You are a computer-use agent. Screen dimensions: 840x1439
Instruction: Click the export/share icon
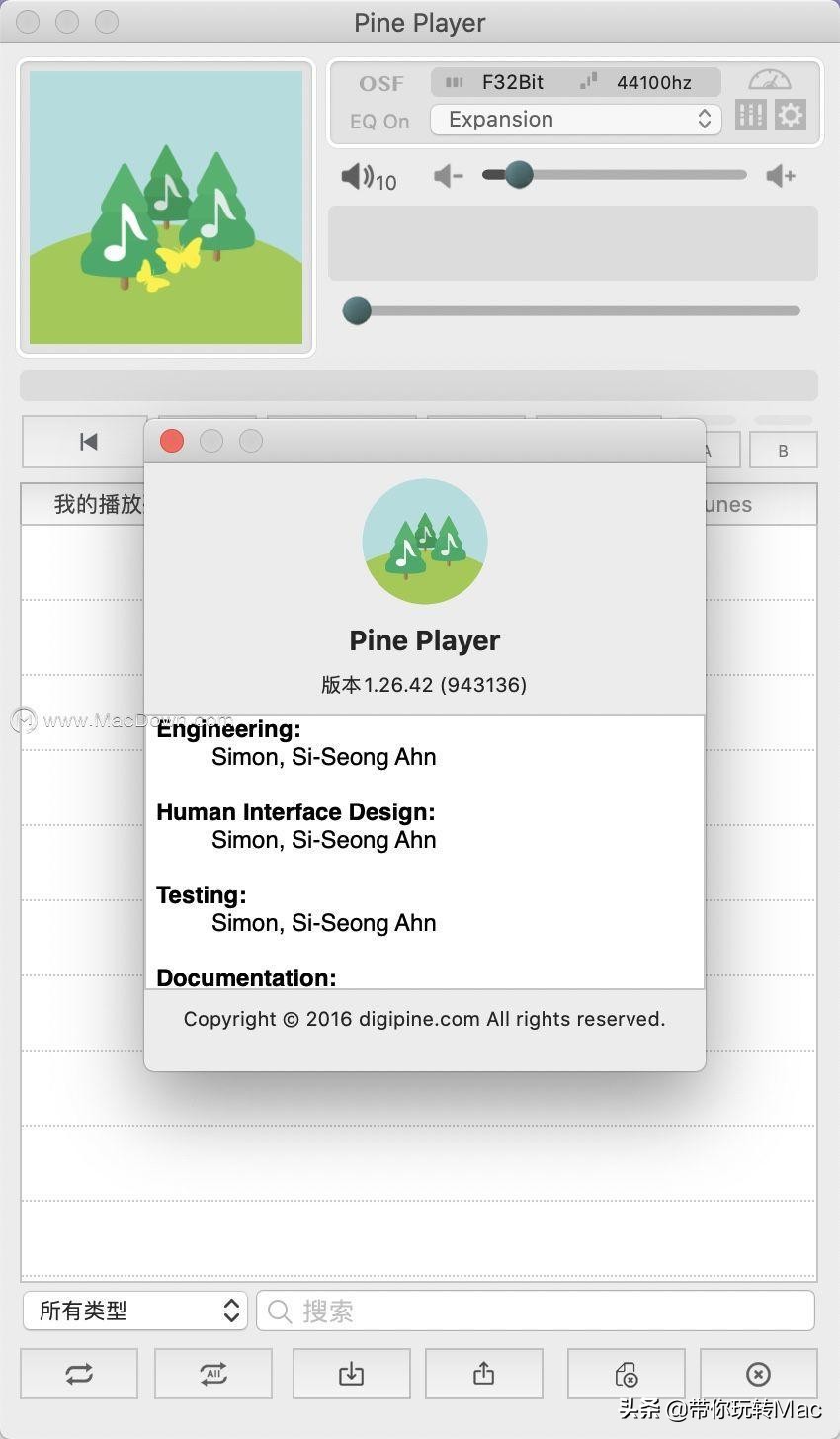pos(482,1374)
